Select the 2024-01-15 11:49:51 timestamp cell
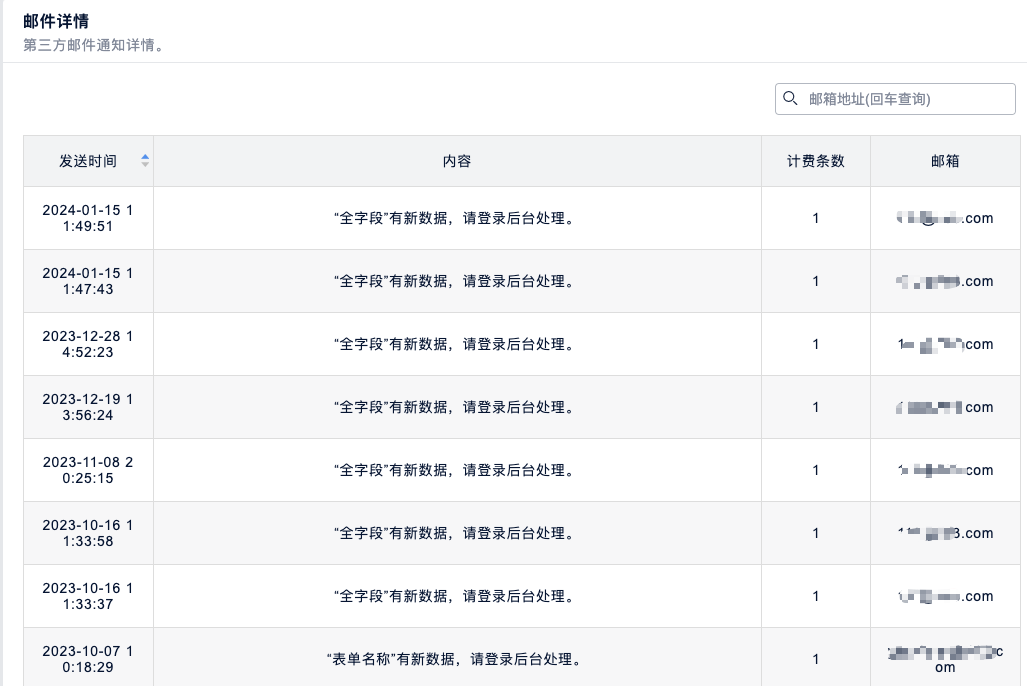The image size is (1027, 686). pyautogui.click(x=88, y=218)
